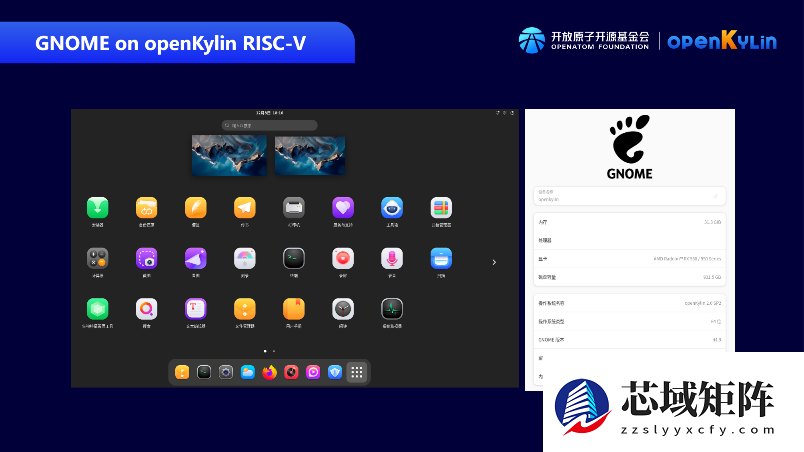Open the clock app
Image resolution: width=804 pixels, height=452 pixels.
coord(343,309)
